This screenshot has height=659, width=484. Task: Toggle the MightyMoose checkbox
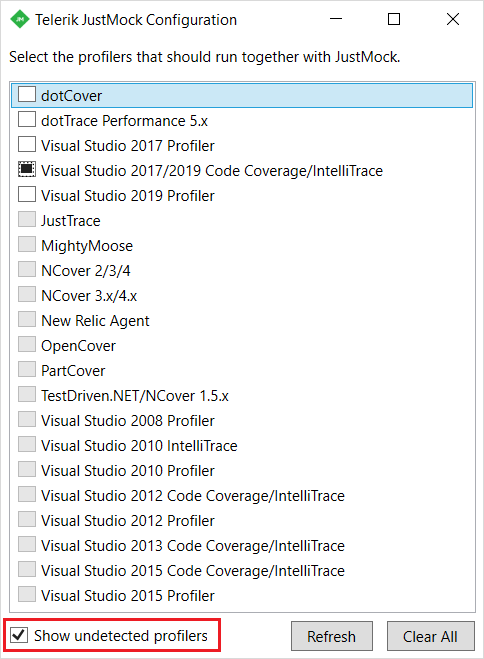click(x=27, y=244)
